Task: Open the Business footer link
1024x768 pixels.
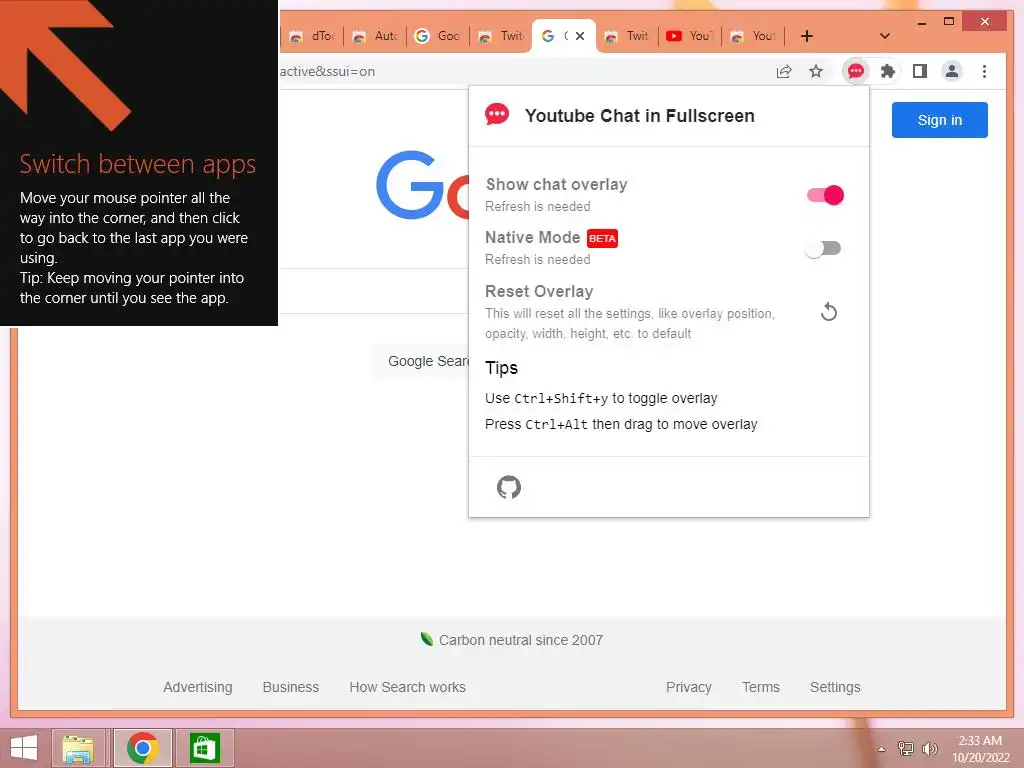Action: 291,687
